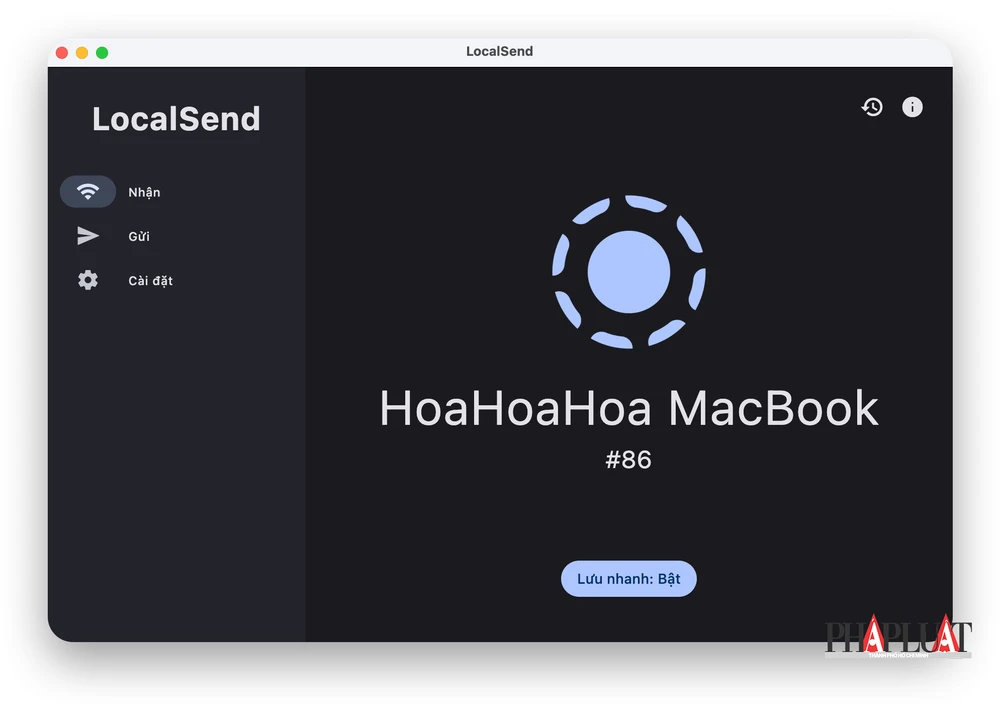Click the "Lưu nhanh: Bật" pill button

pos(628,578)
